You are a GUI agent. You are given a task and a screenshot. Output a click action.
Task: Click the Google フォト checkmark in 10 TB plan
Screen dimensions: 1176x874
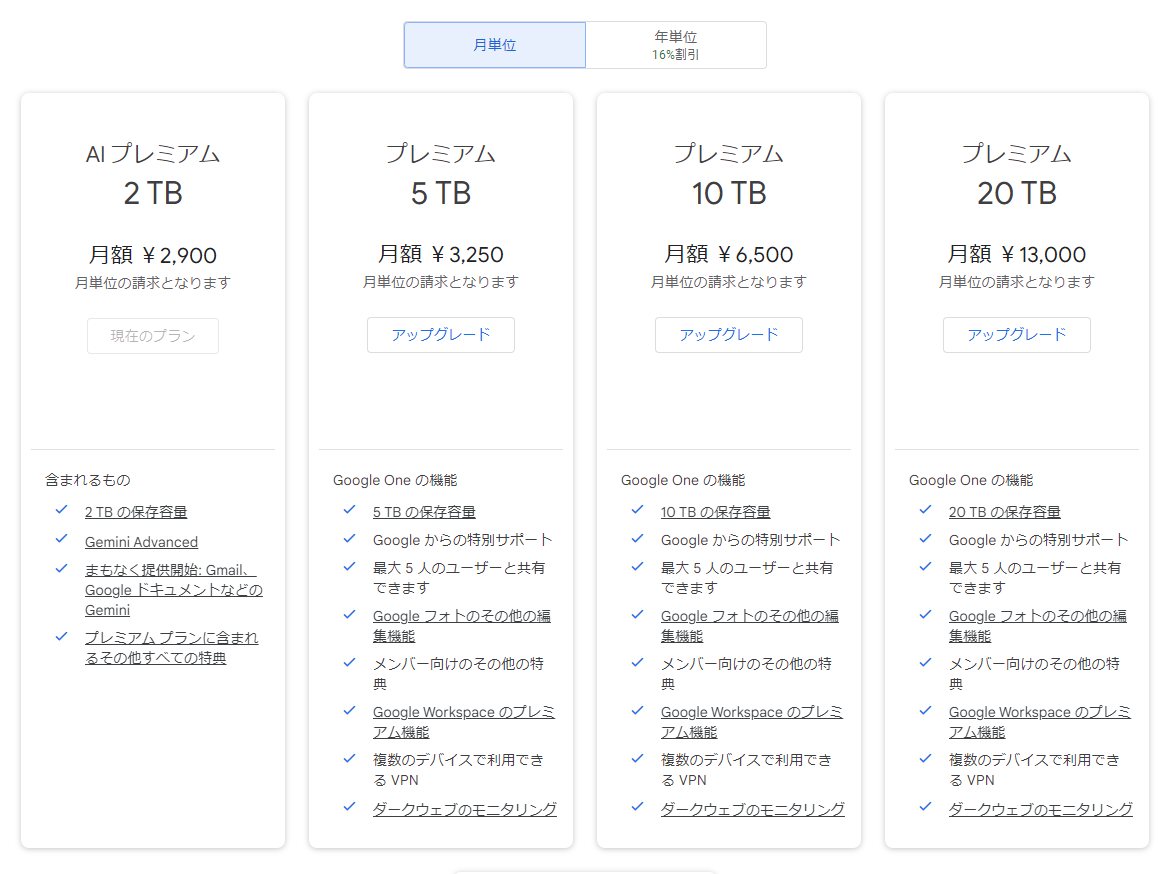tap(638, 614)
